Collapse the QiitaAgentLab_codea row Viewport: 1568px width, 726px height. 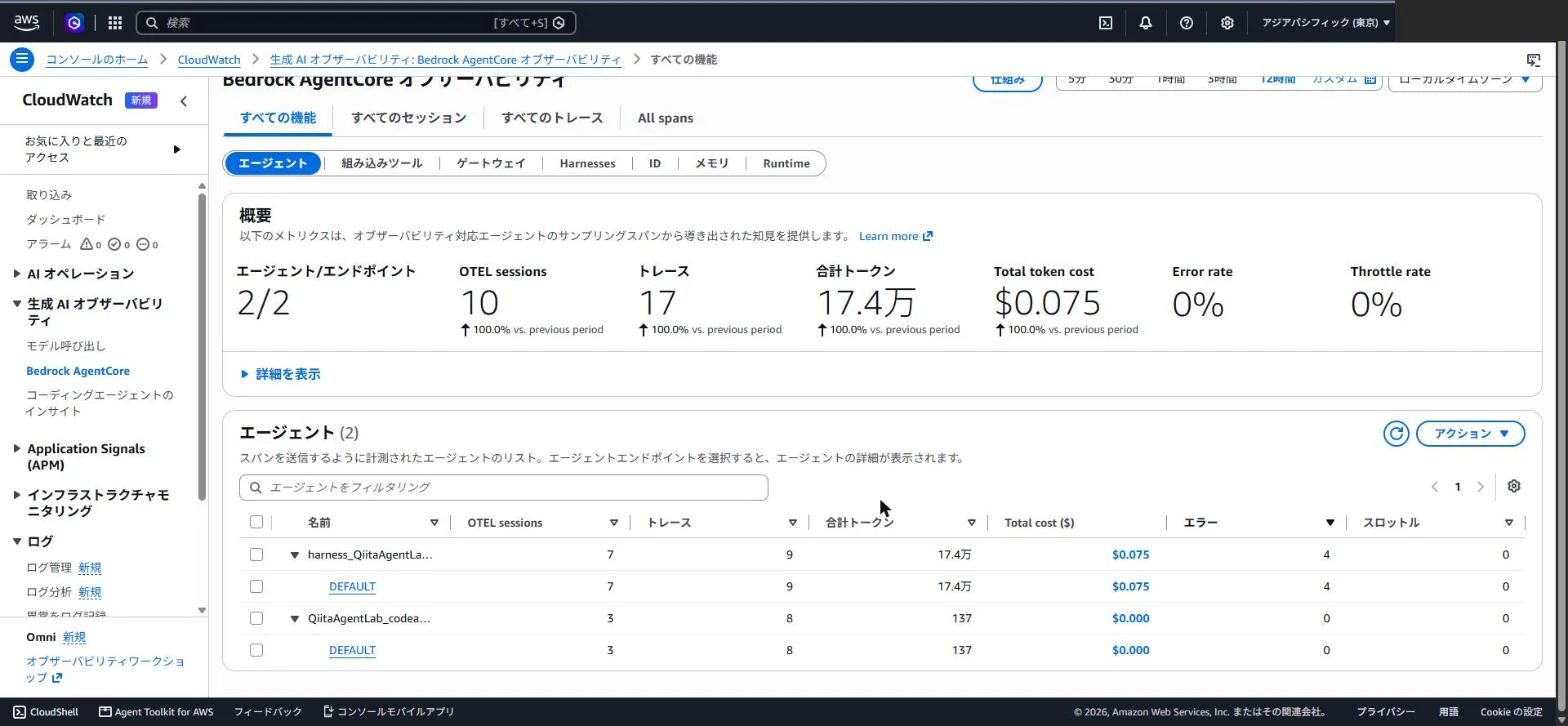click(295, 619)
